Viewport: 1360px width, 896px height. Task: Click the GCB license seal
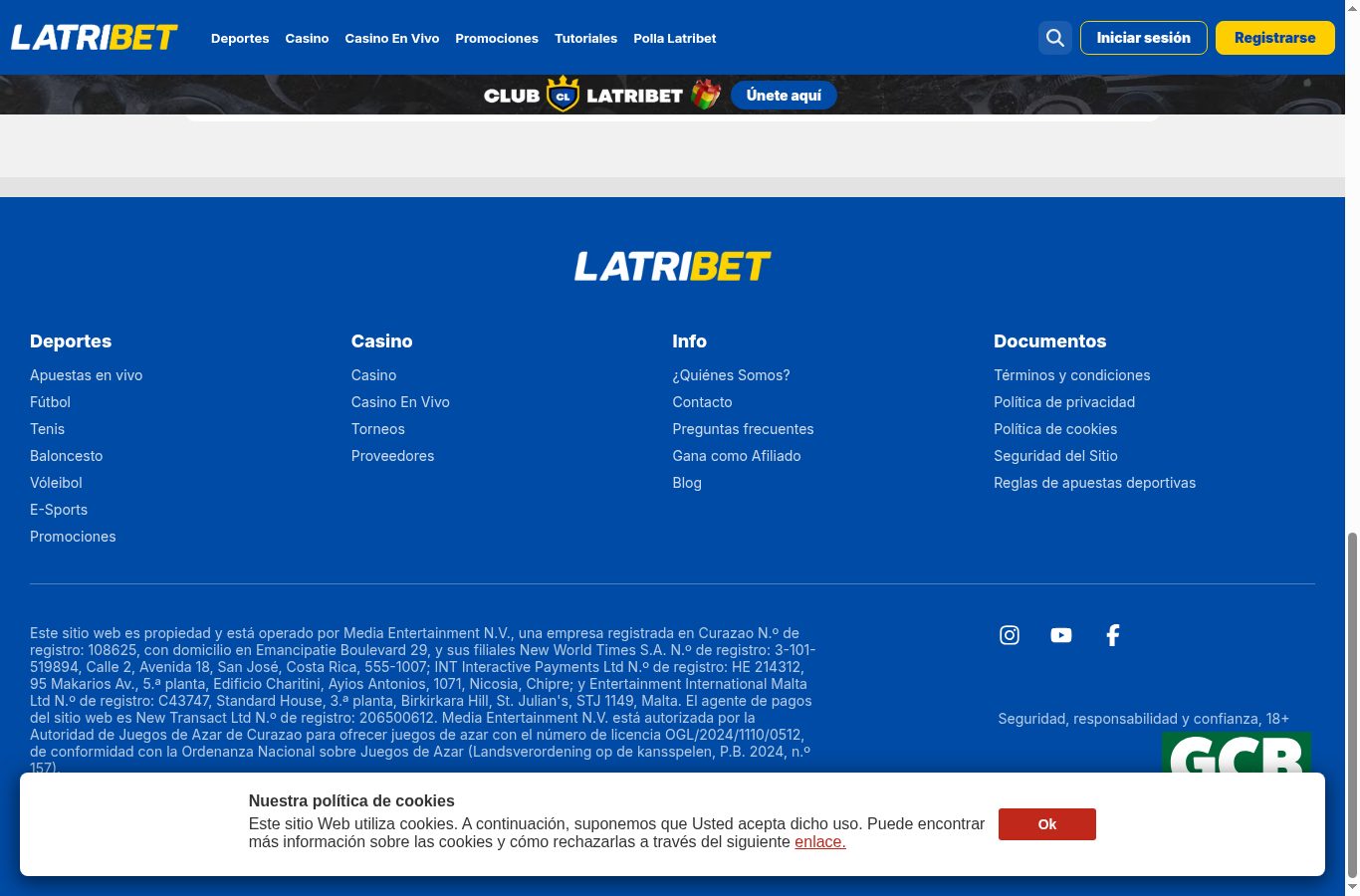1237,753
